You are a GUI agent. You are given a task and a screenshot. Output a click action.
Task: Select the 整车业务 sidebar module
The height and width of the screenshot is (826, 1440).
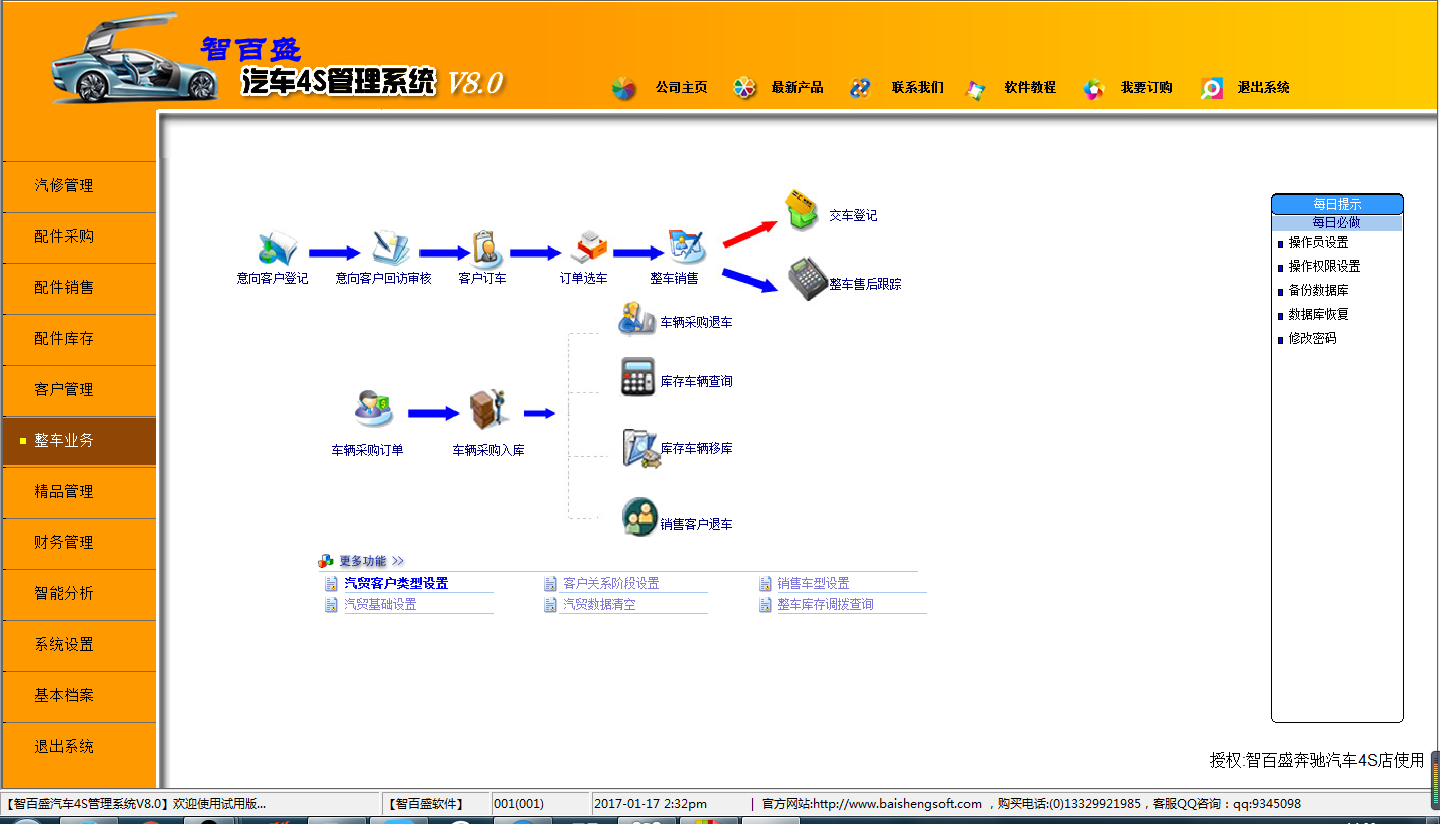(x=79, y=441)
